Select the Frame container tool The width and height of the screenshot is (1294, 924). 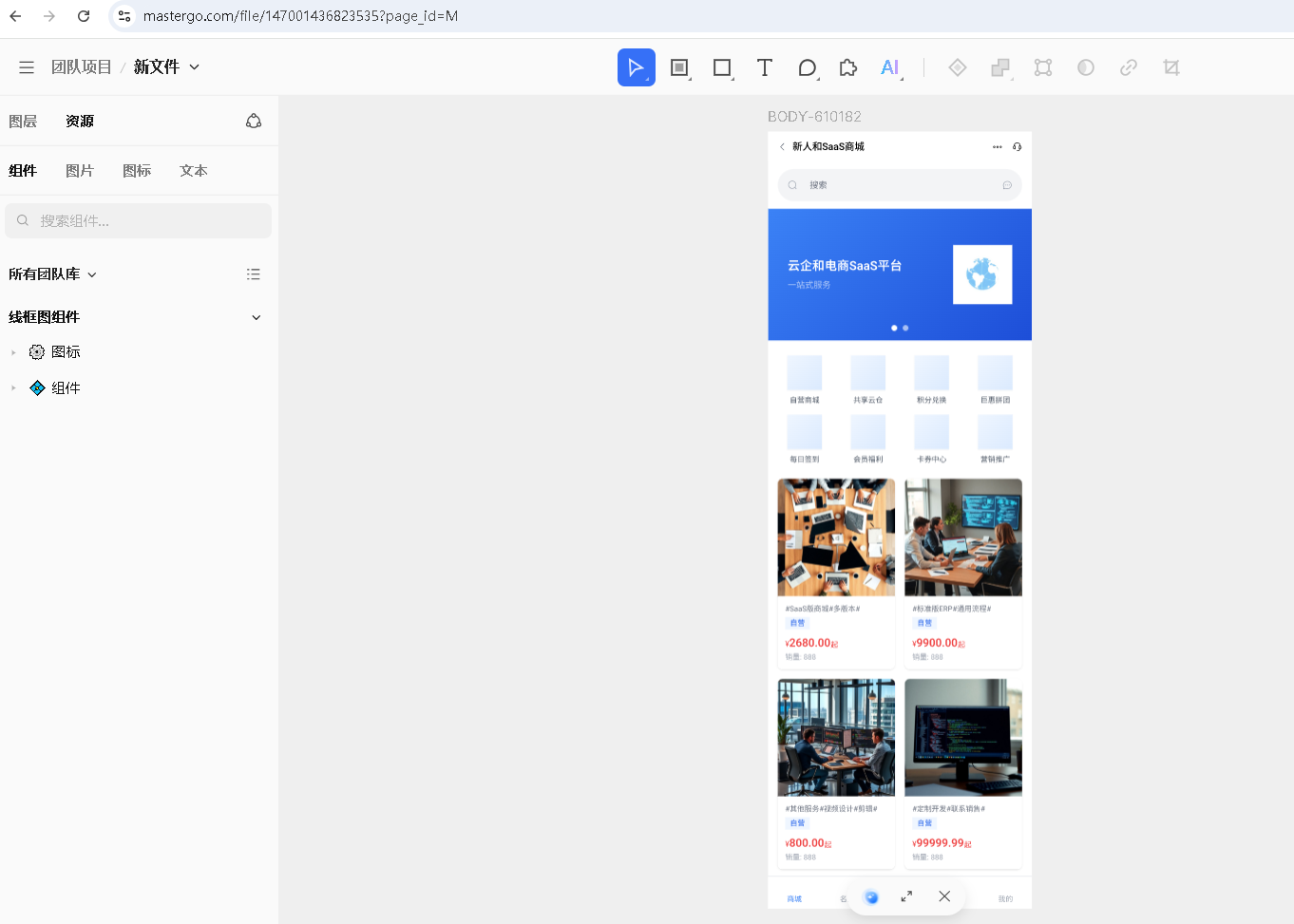(679, 67)
